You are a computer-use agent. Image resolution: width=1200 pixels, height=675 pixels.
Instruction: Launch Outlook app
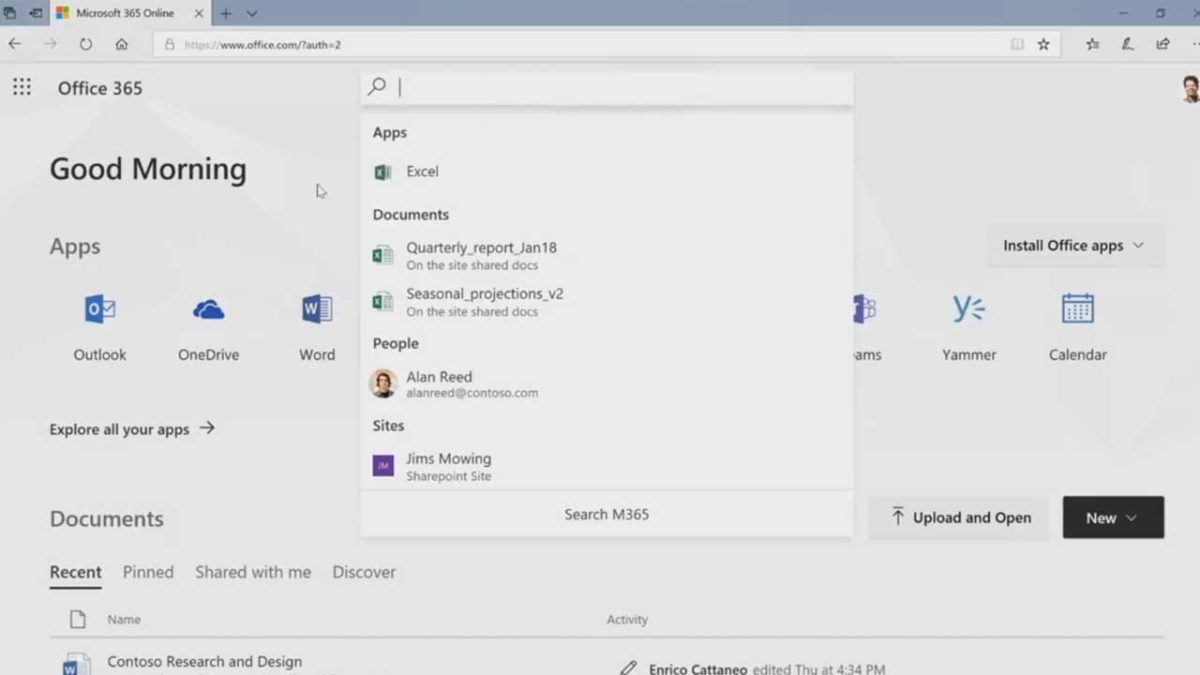[x=100, y=327]
